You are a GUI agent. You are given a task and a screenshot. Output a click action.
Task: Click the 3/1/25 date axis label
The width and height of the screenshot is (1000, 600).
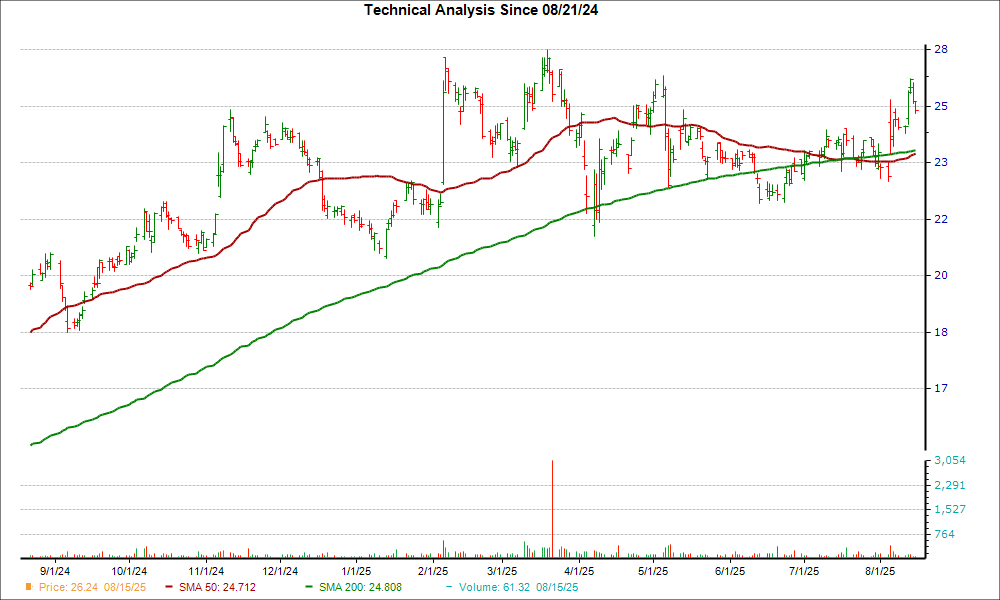pyautogui.click(x=503, y=571)
